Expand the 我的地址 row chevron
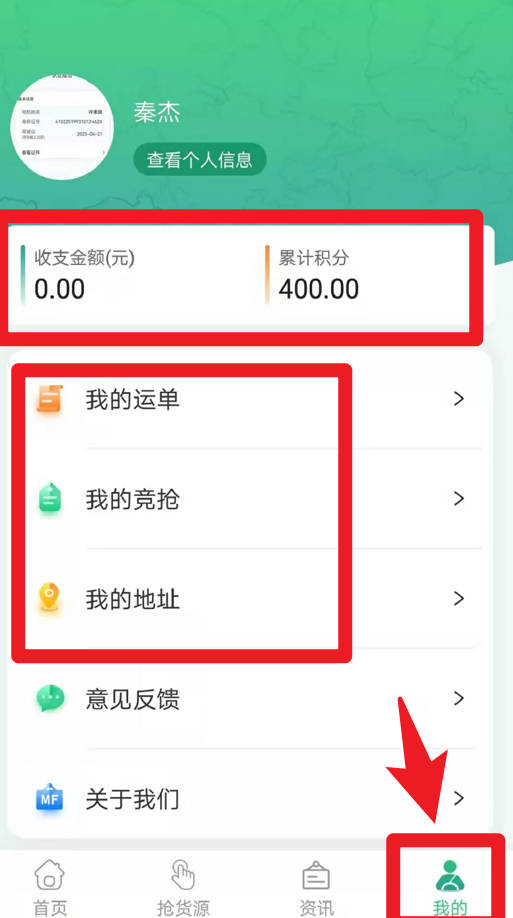513x918 pixels. click(x=459, y=598)
